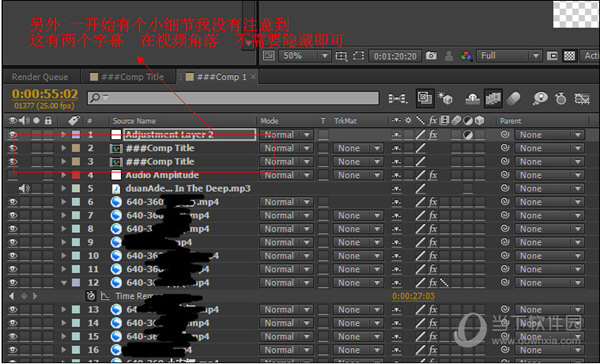Toggle visibility of layer 6 video

coord(13,202)
